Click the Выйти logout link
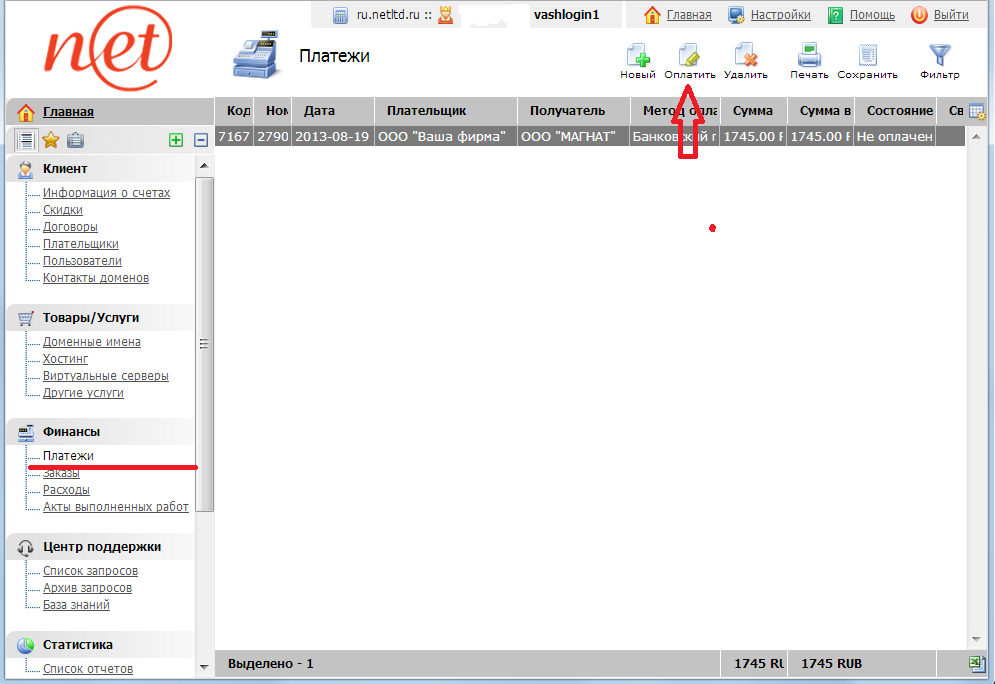This screenshot has height=684, width=995. coord(950,15)
